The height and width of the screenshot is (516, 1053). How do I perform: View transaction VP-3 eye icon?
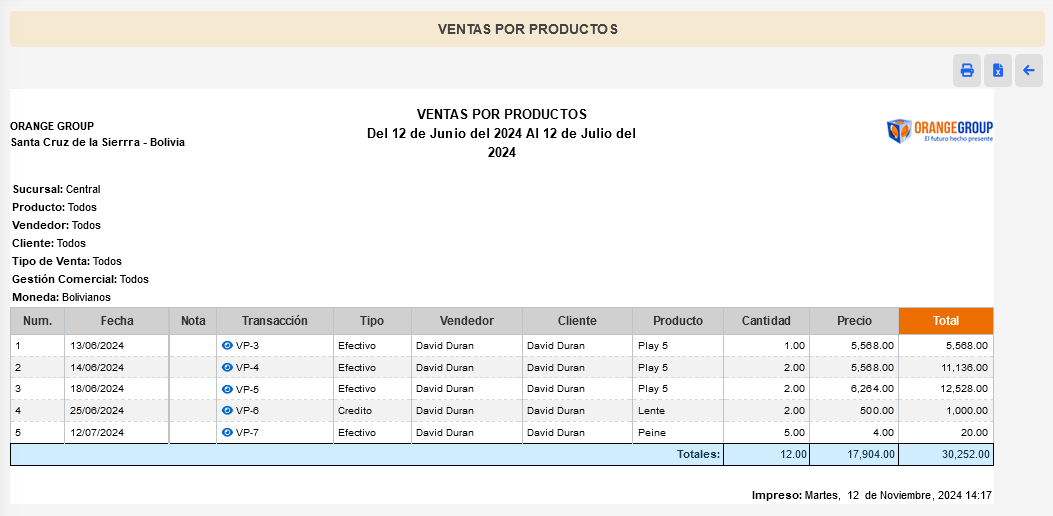click(227, 345)
